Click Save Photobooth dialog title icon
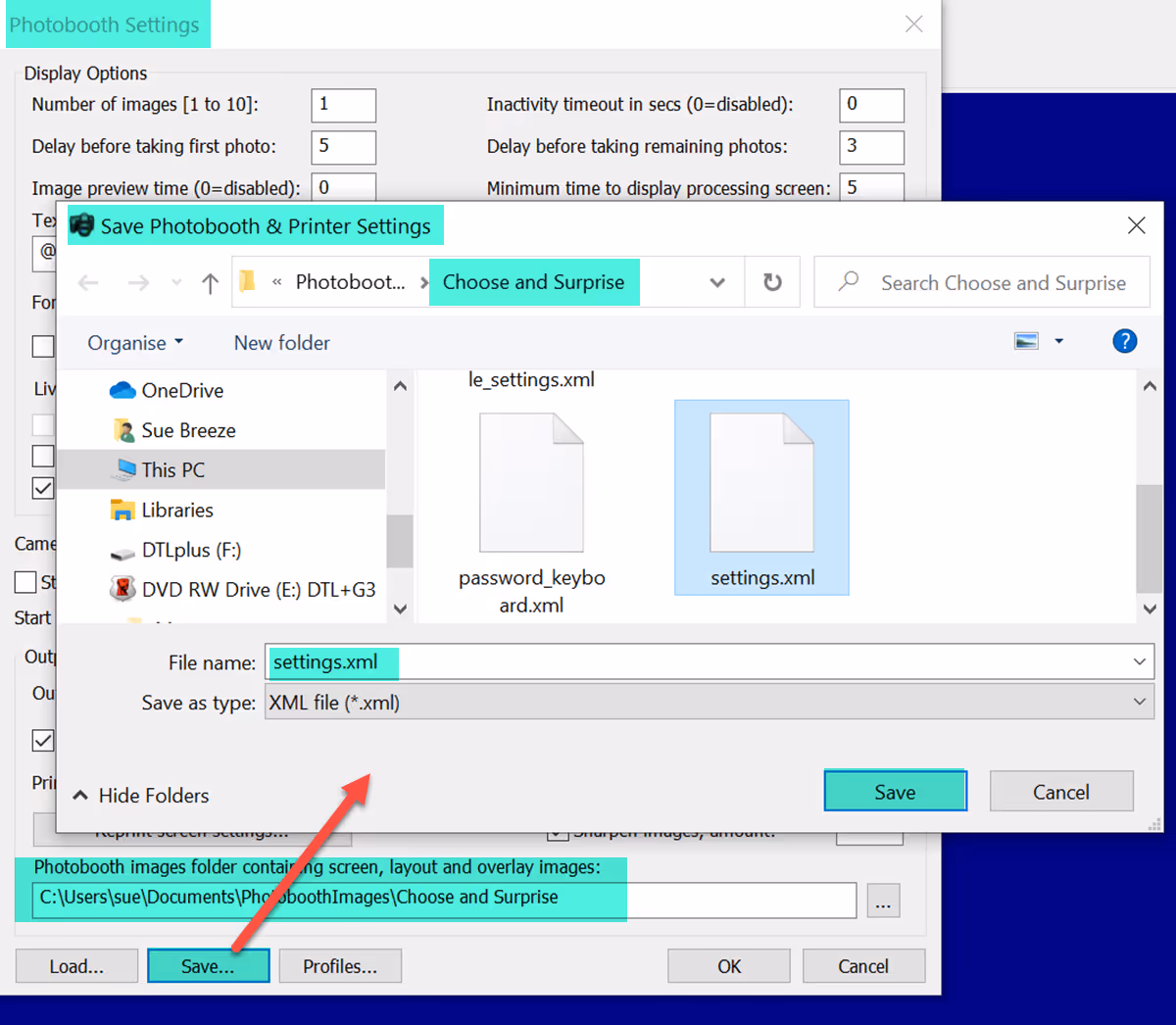 tap(81, 225)
